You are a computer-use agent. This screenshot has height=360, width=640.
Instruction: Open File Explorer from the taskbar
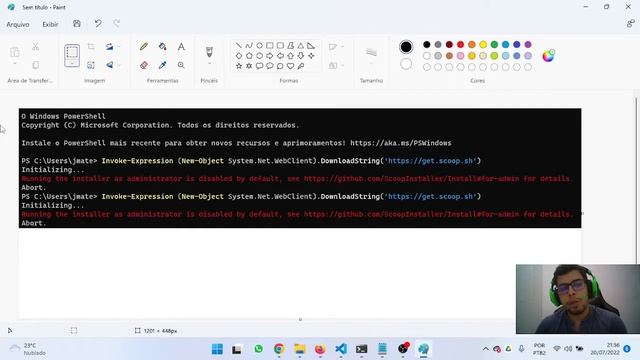coord(300,349)
